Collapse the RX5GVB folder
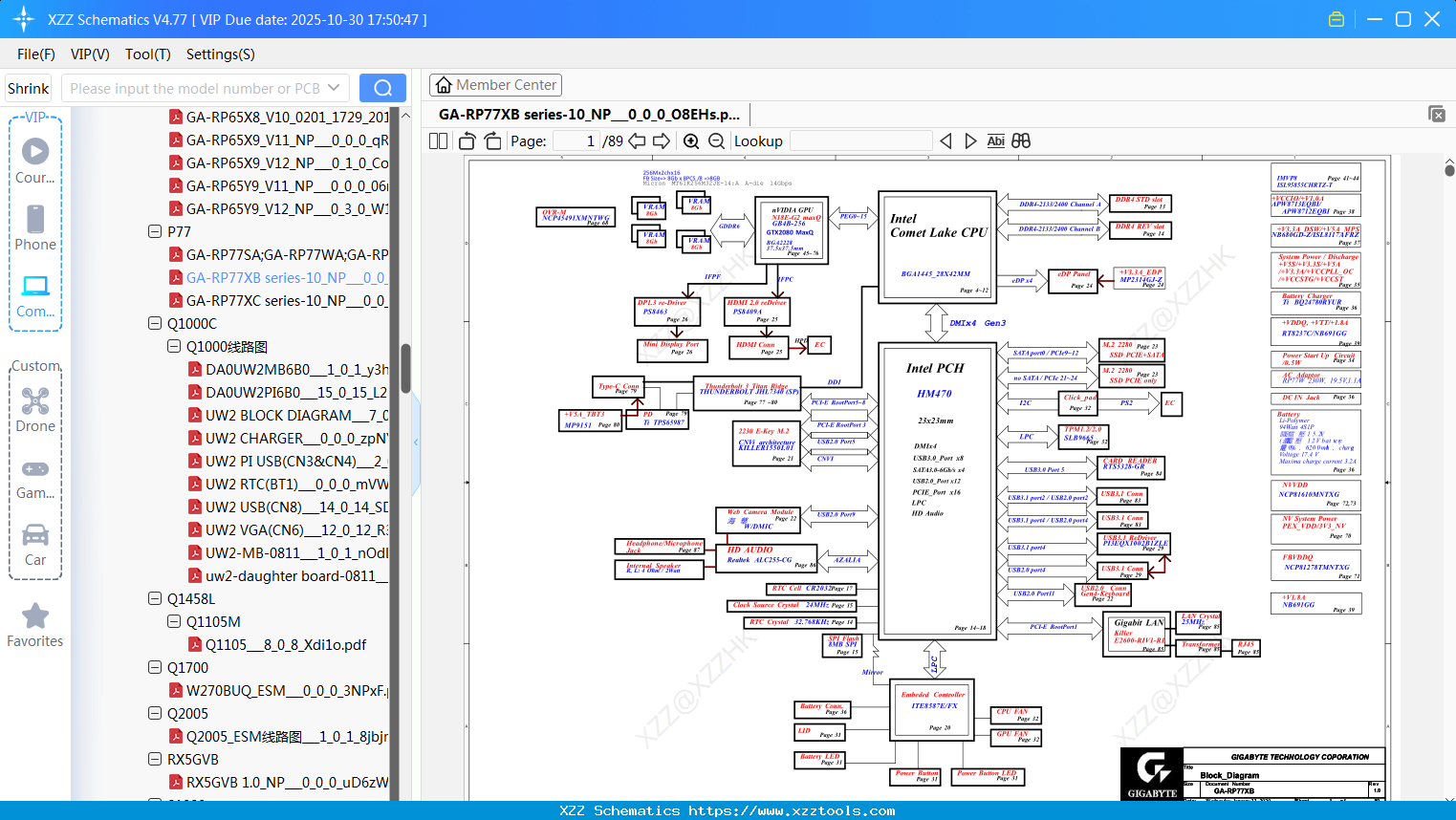The width and height of the screenshot is (1456, 820). [155, 759]
